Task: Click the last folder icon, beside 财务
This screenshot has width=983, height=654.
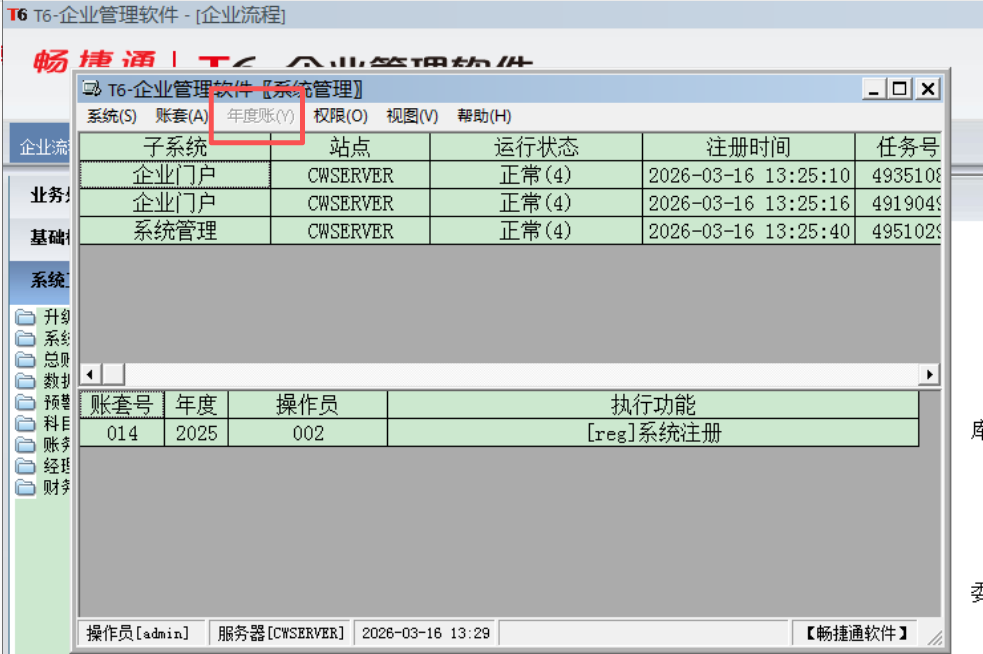Action: click(x=26, y=488)
